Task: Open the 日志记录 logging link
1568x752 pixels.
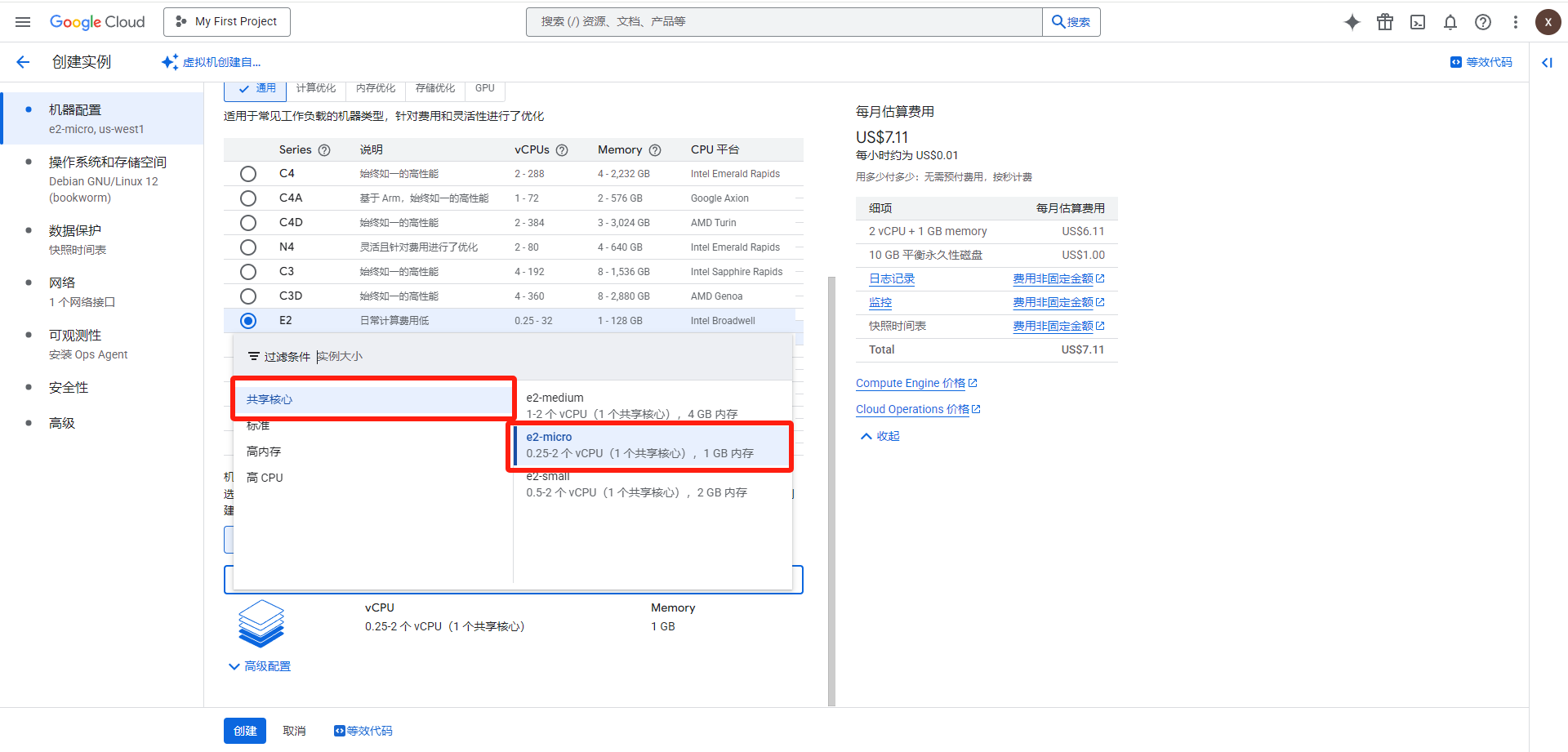Action: pos(892,279)
